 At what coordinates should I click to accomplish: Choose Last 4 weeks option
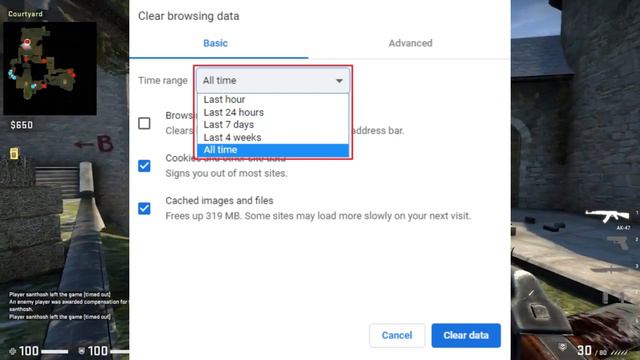273,138
